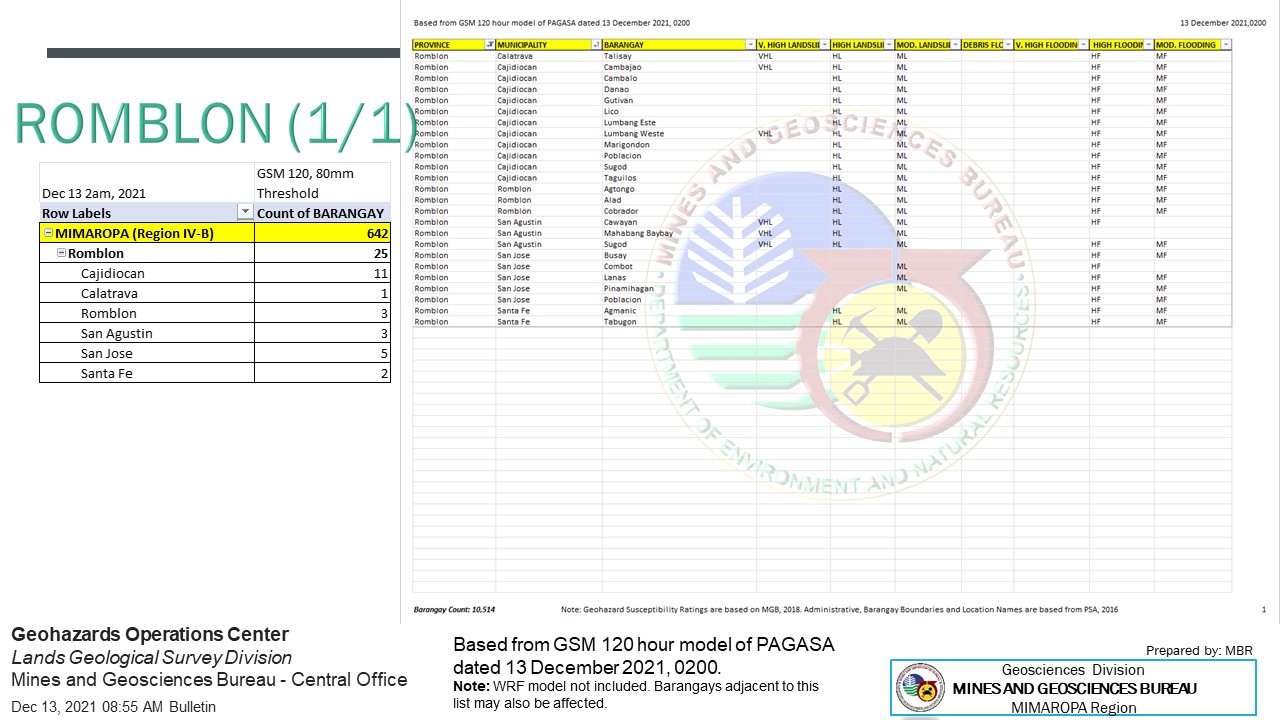Select the Busay barangay cell
This screenshot has height=720, width=1280.
679,255
